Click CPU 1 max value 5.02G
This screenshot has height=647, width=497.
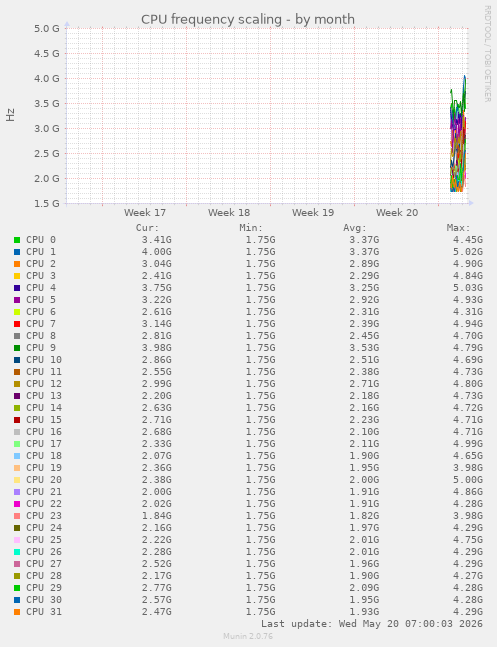(x=468, y=252)
